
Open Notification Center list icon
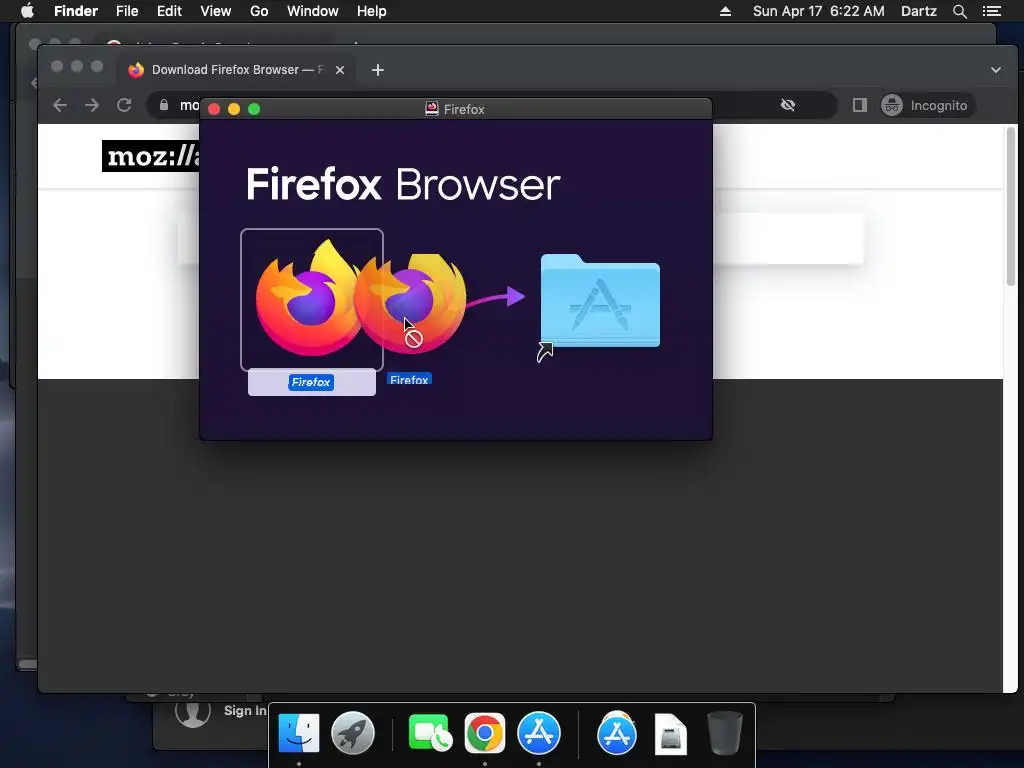[x=991, y=11]
